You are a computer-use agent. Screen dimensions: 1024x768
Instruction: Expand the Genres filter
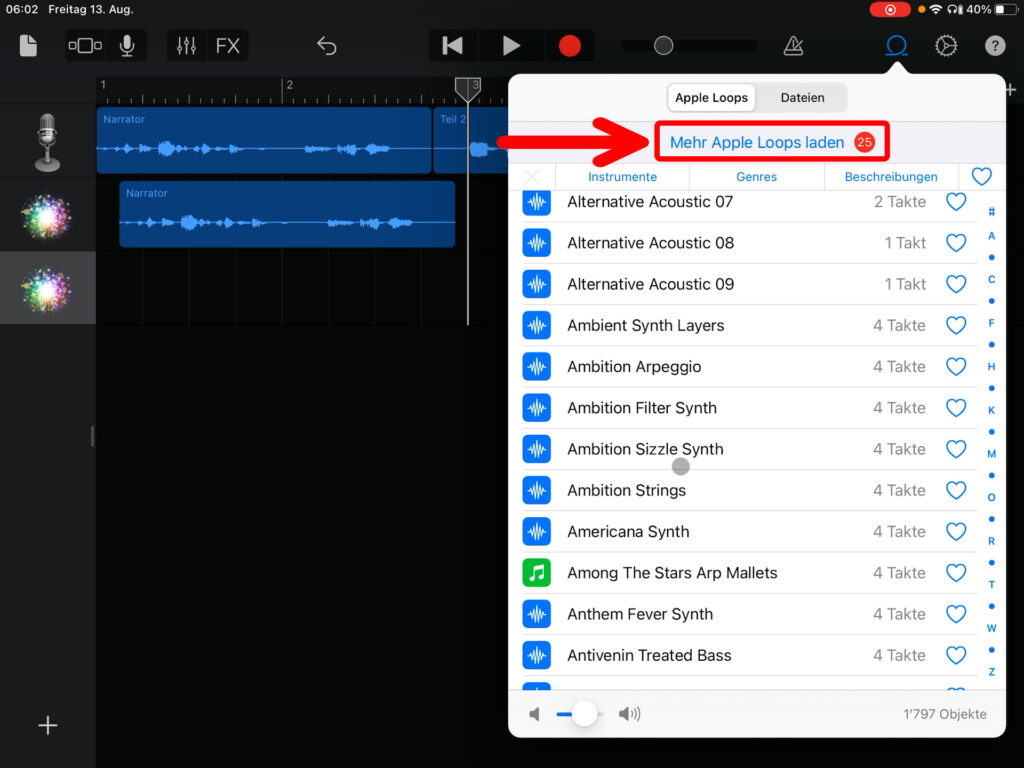click(x=756, y=177)
